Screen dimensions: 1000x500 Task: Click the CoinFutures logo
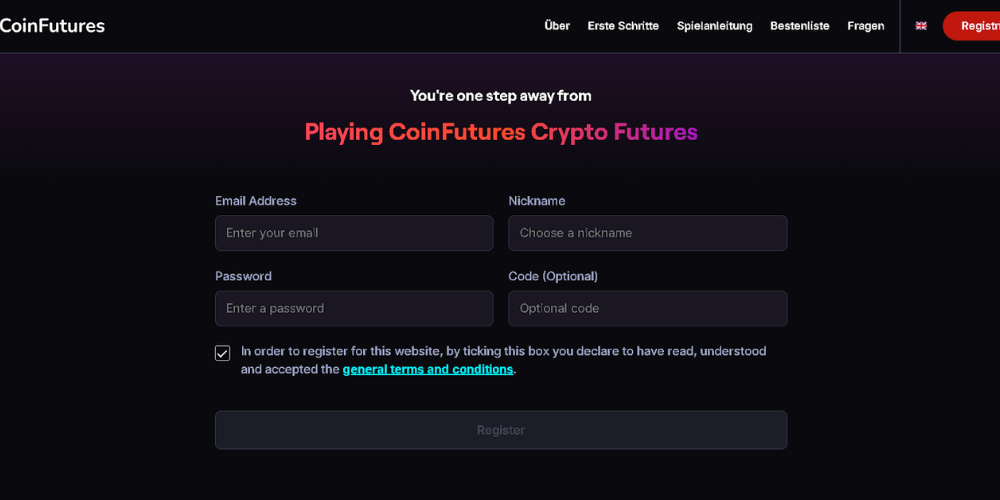point(52,26)
